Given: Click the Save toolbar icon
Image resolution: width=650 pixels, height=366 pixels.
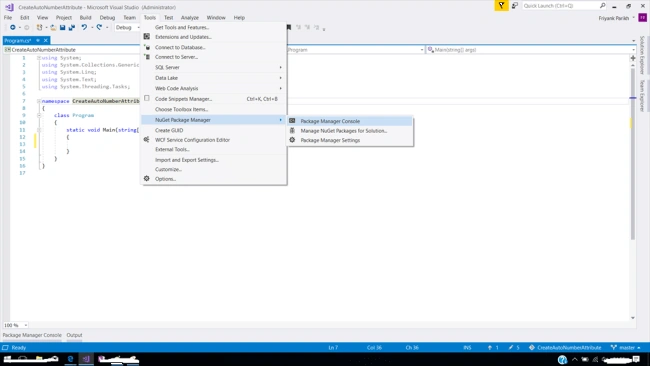Looking at the screenshot, I should click(62, 27).
